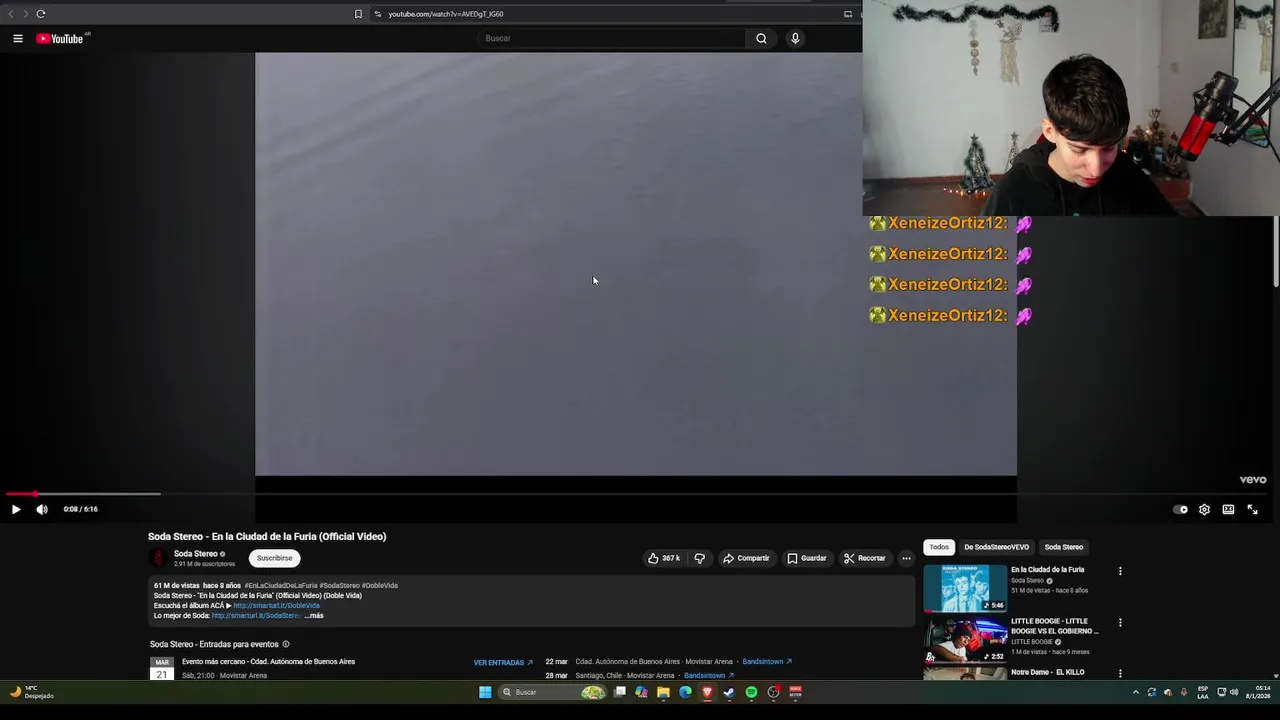Click the Compartir share button
Image resolution: width=1280 pixels, height=720 pixels.
[x=746, y=558]
